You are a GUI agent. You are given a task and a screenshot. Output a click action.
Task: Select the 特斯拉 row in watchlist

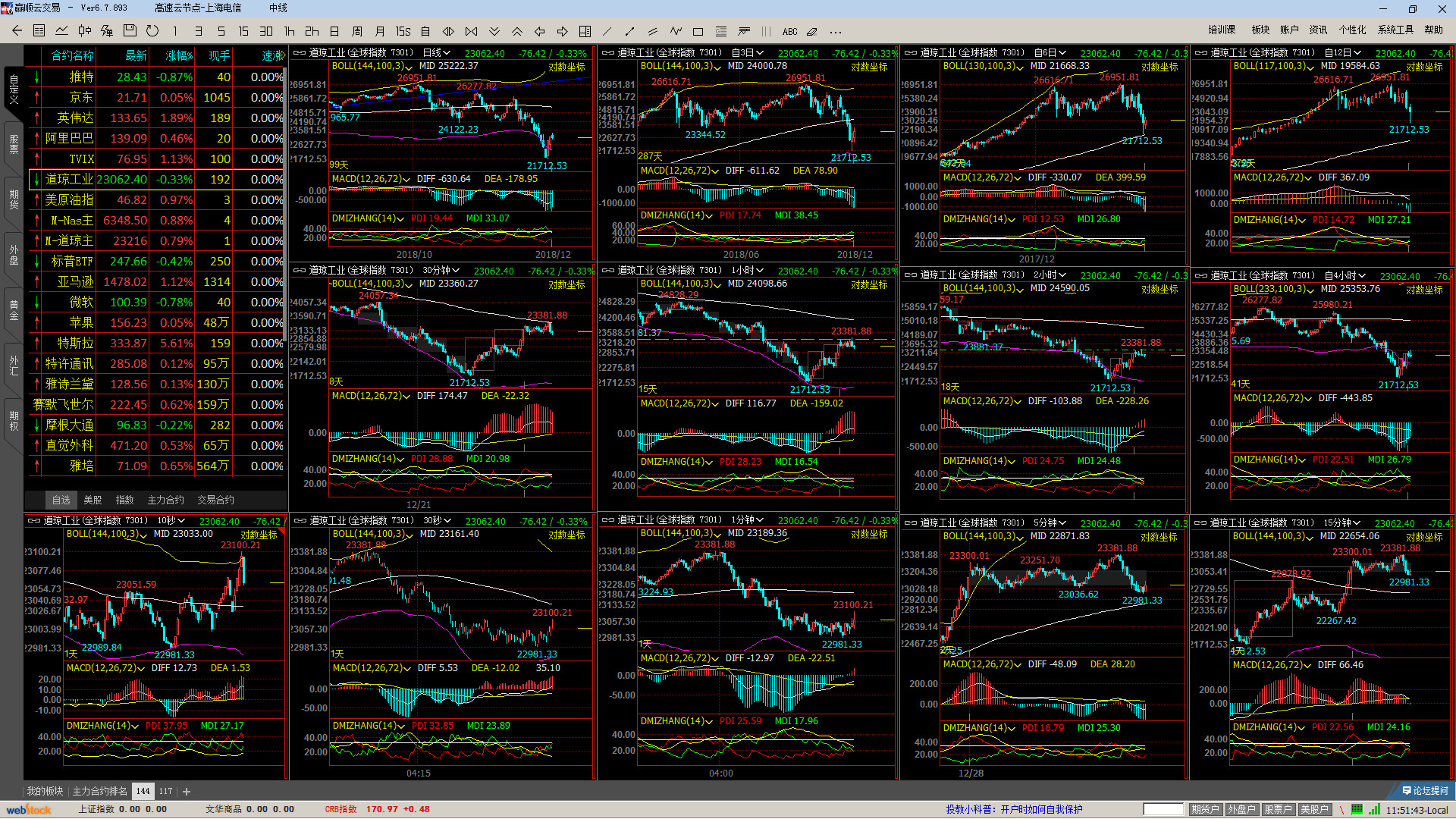pos(76,343)
